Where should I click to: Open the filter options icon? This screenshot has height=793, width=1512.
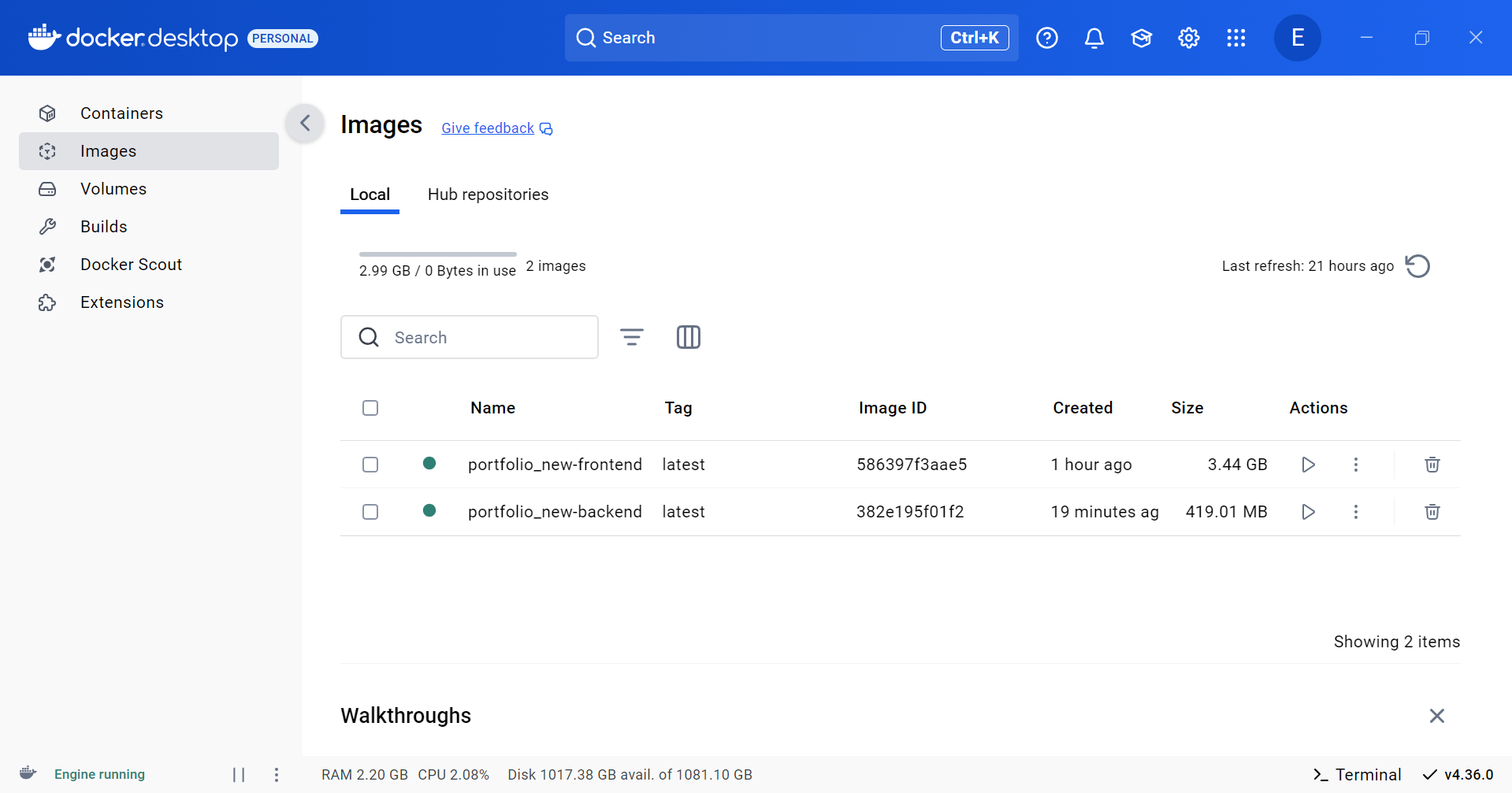click(632, 337)
